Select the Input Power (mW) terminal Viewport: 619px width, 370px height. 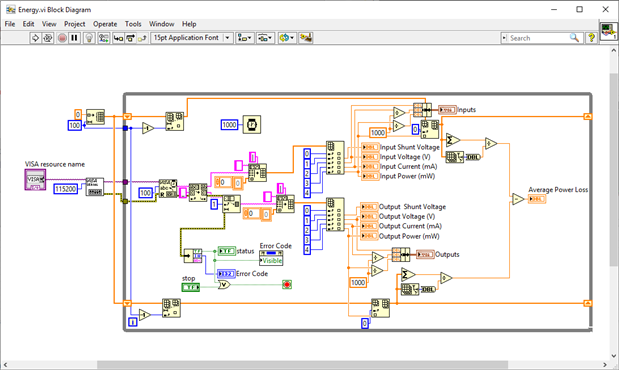click(370, 177)
